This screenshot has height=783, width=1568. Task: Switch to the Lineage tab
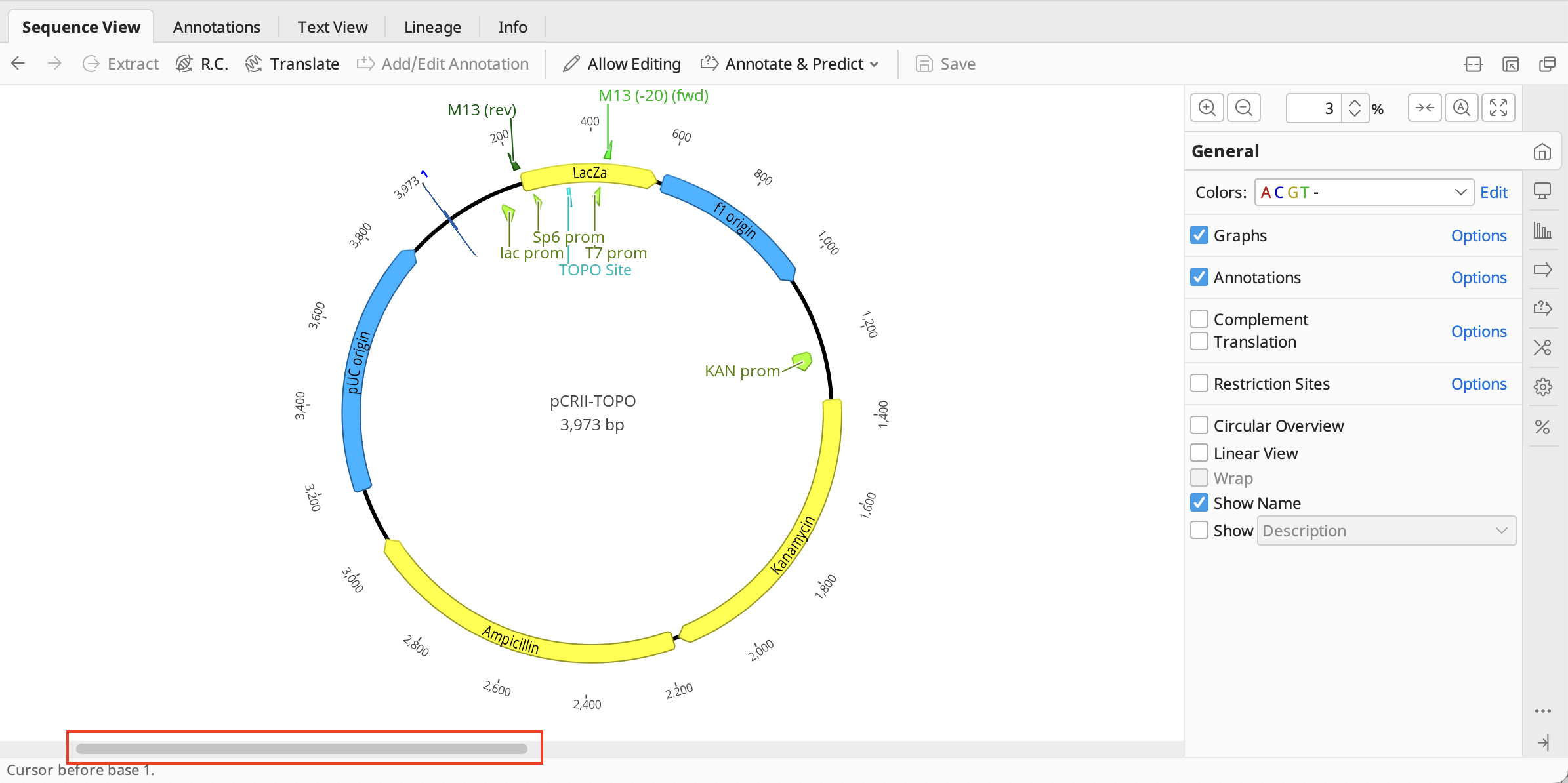[432, 27]
